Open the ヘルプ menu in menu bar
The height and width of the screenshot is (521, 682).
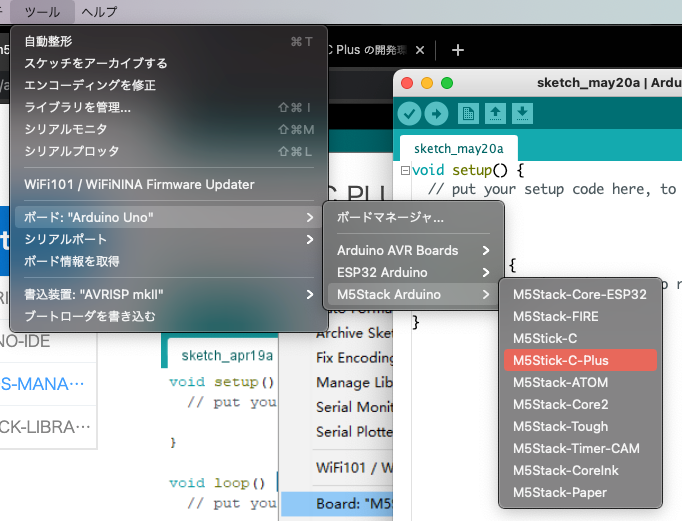pyautogui.click(x=99, y=12)
